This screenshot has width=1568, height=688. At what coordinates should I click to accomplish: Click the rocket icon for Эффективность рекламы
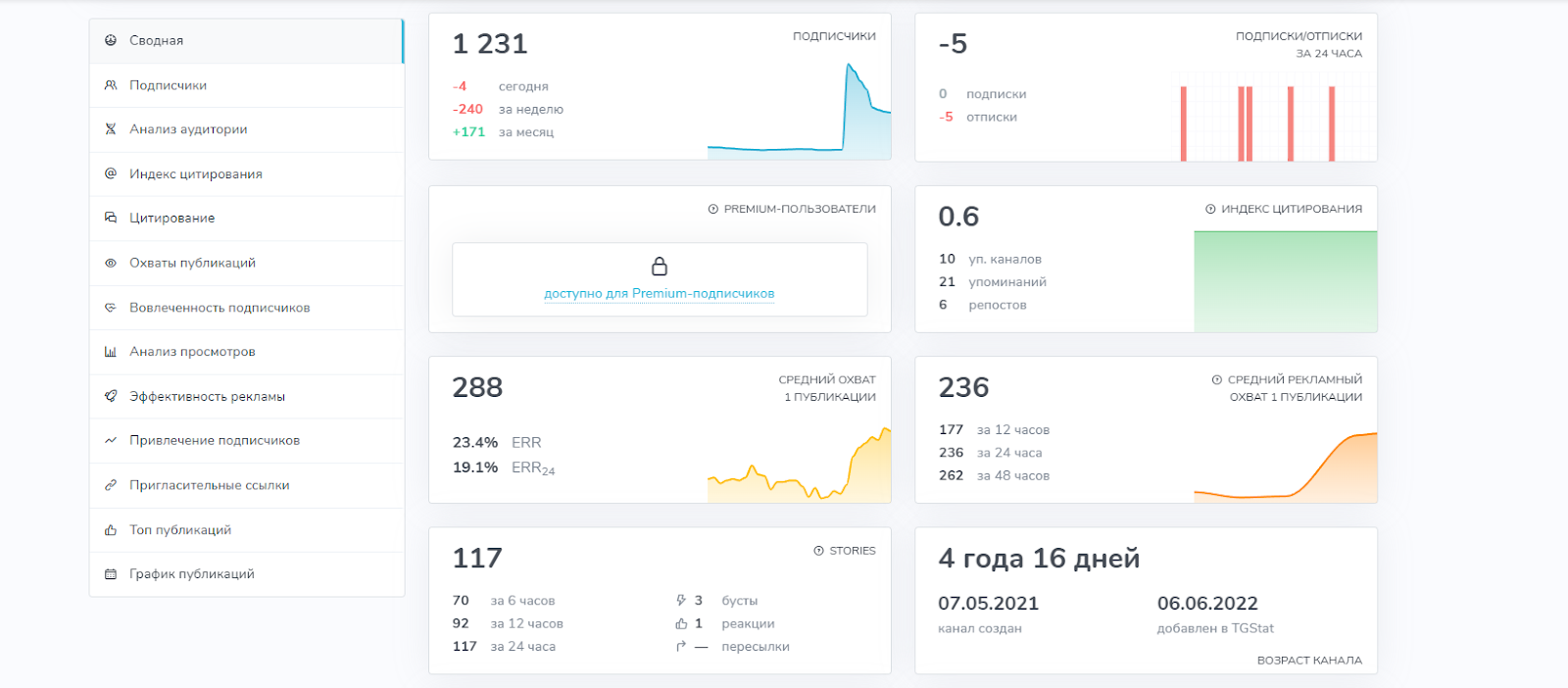[111, 396]
